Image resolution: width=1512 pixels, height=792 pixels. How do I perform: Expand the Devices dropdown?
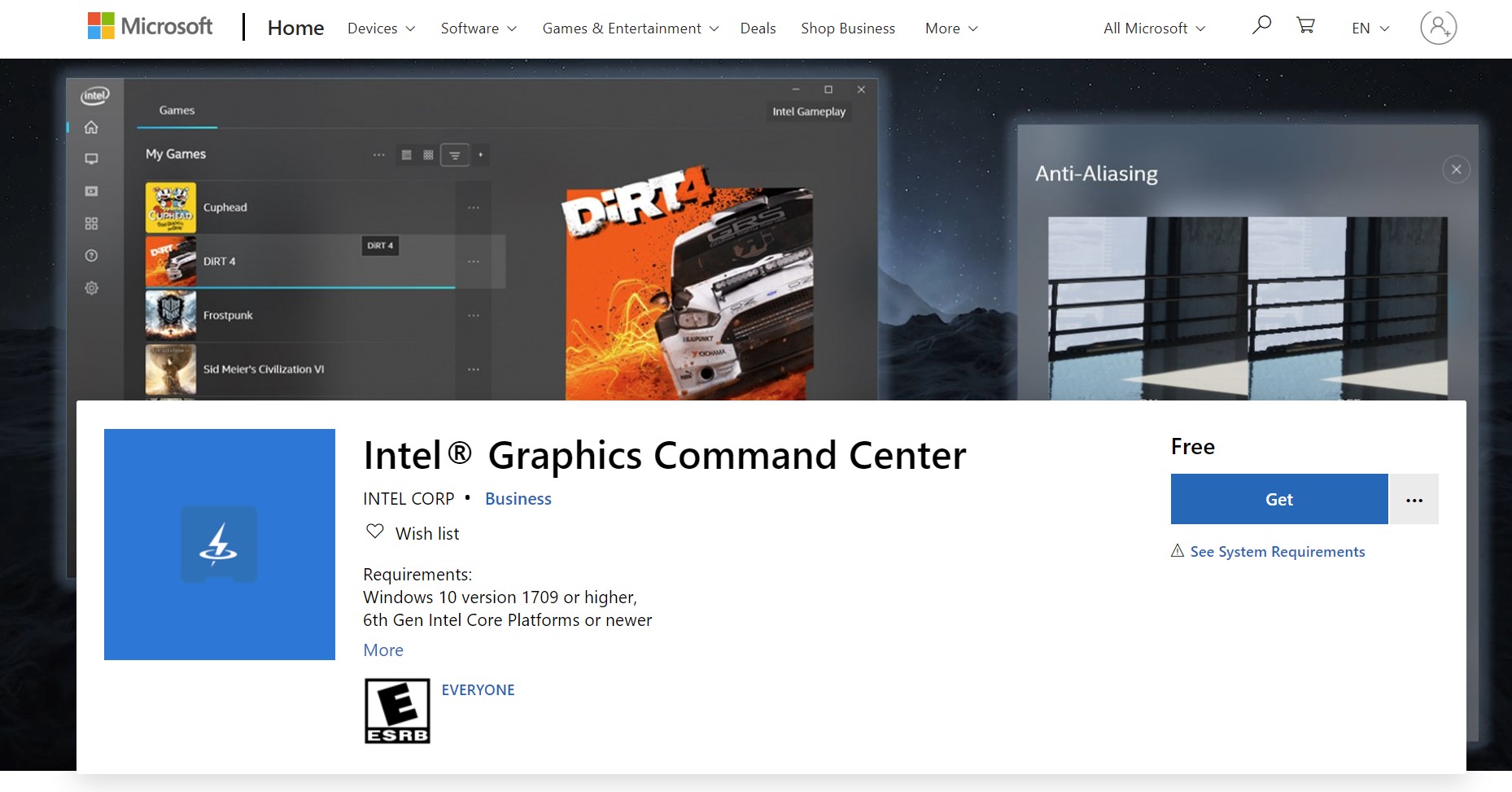pos(379,28)
